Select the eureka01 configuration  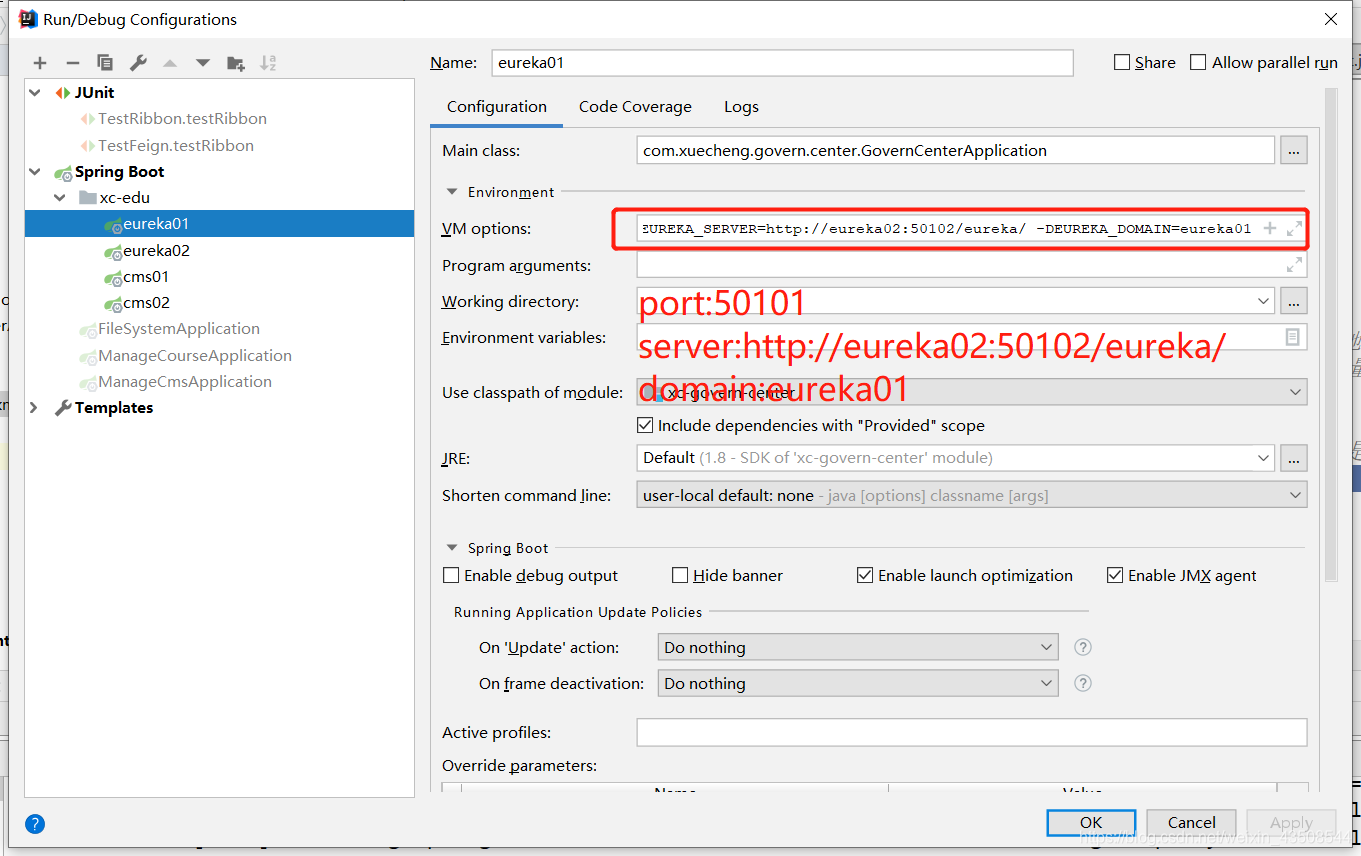click(x=219, y=224)
